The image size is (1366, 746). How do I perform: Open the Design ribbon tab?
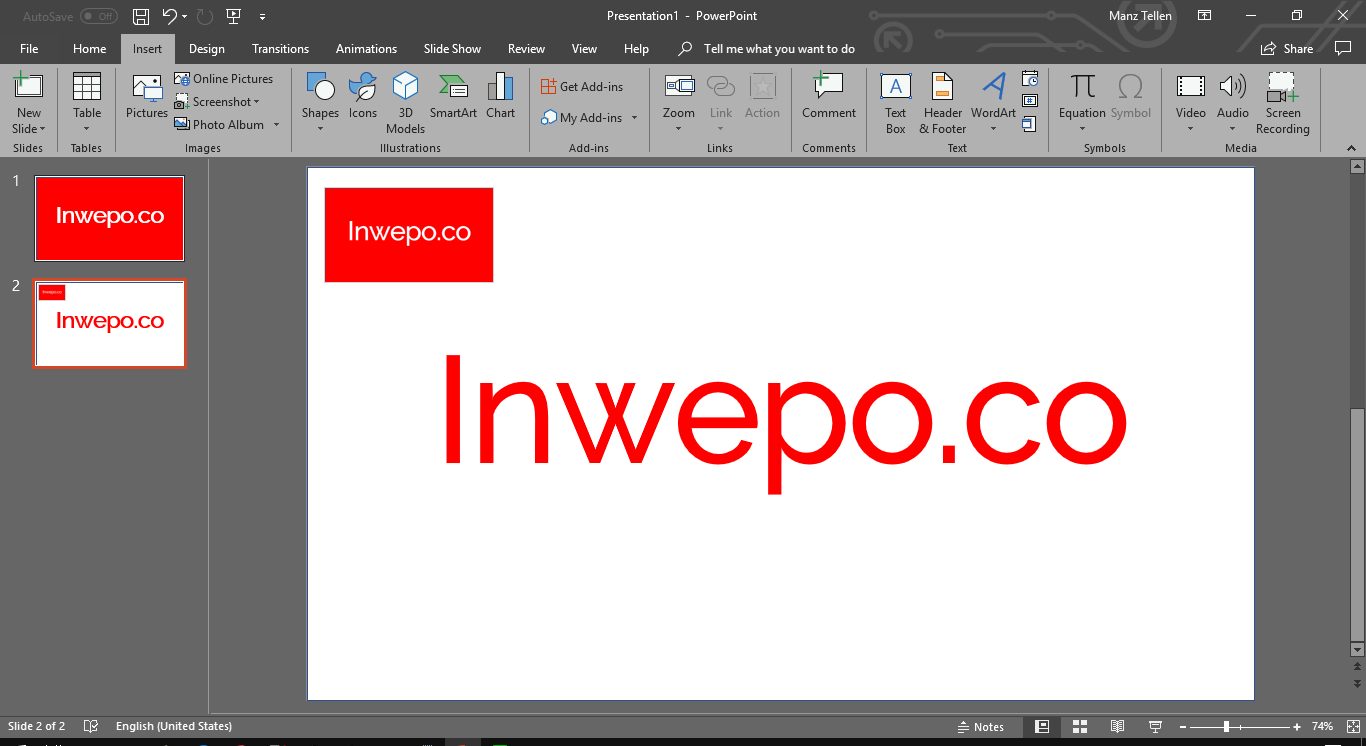coord(206,48)
